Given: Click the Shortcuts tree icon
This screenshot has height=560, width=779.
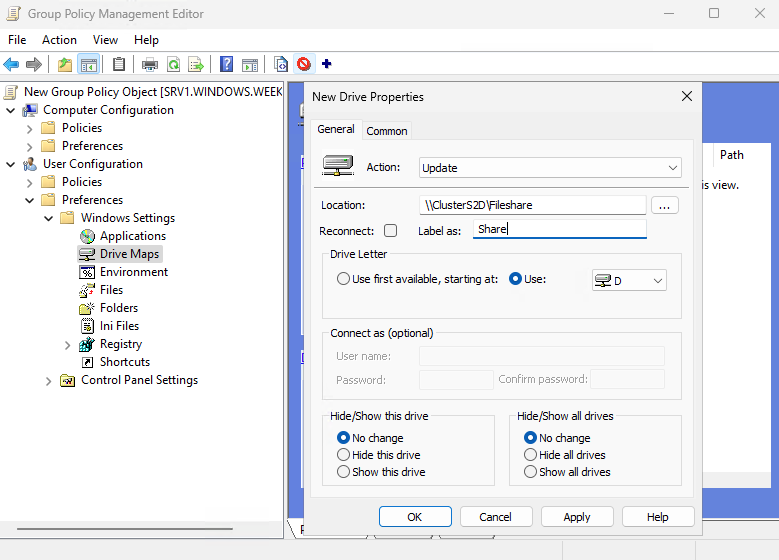Looking at the screenshot, I should click(87, 362).
